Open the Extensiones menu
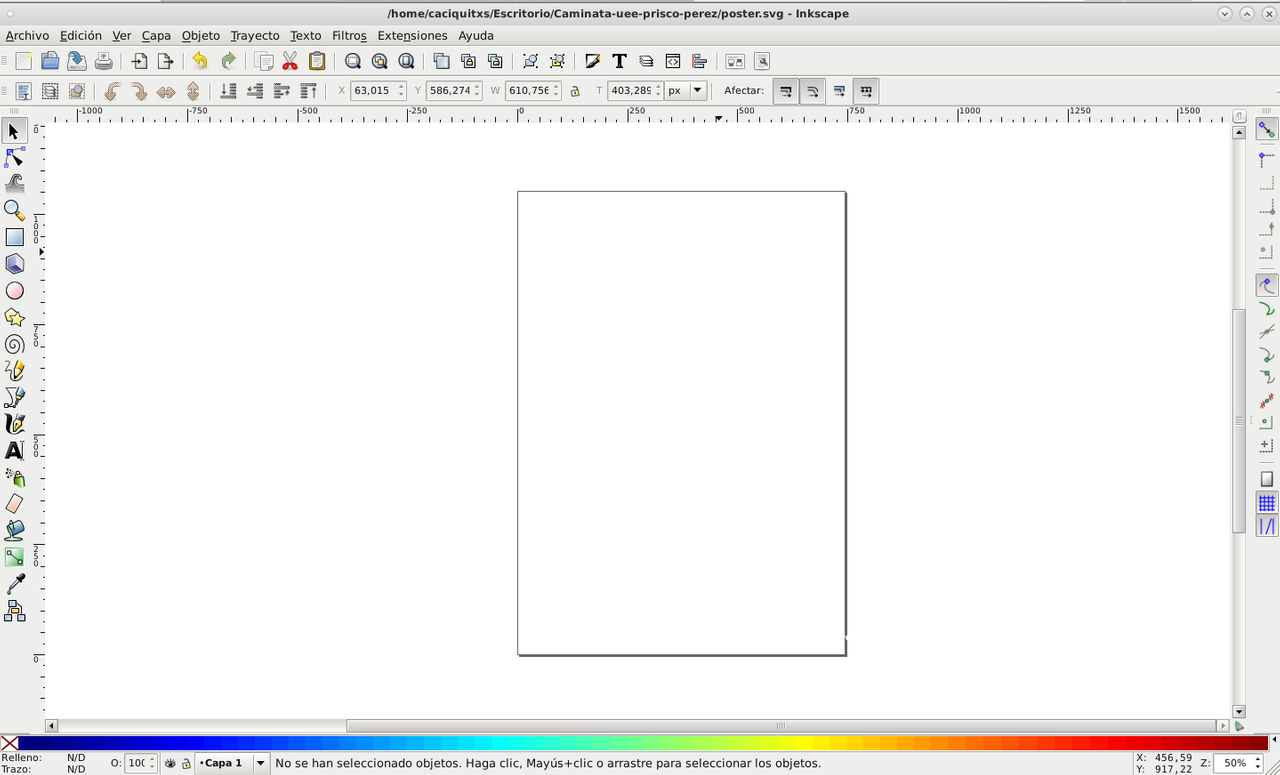This screenshot has height=775, width=1280. pos(412,35)
